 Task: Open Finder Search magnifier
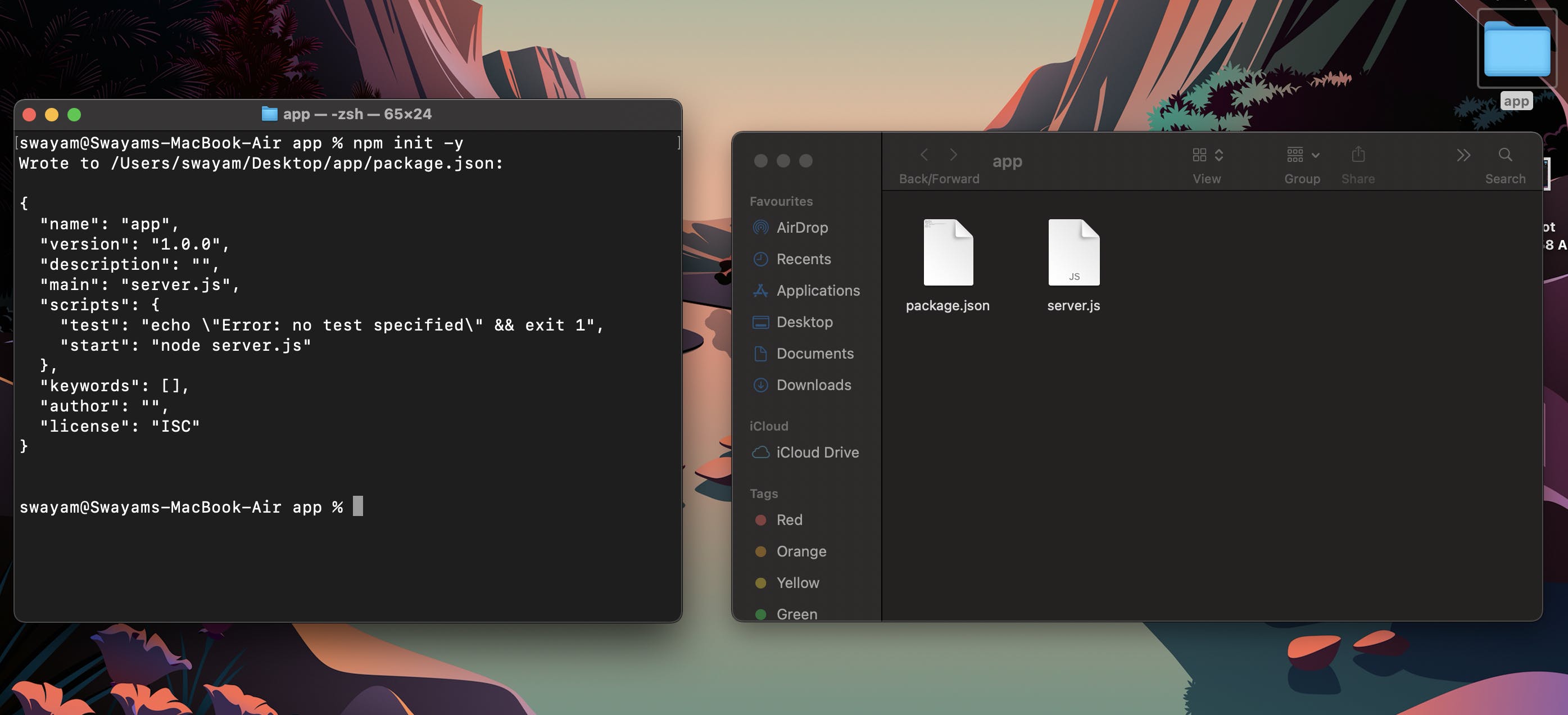[x=1504, y=155]
